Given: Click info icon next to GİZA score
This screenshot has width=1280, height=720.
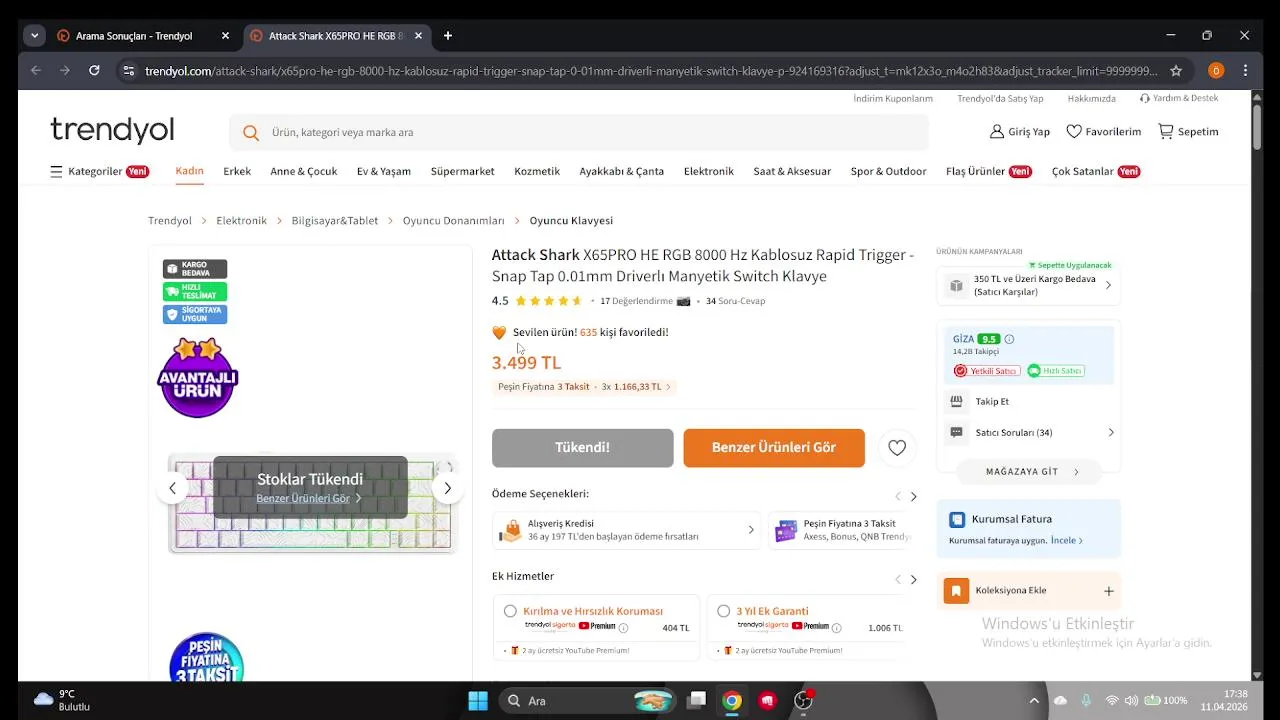Looking at the screenshot, I should point(1009,339).
